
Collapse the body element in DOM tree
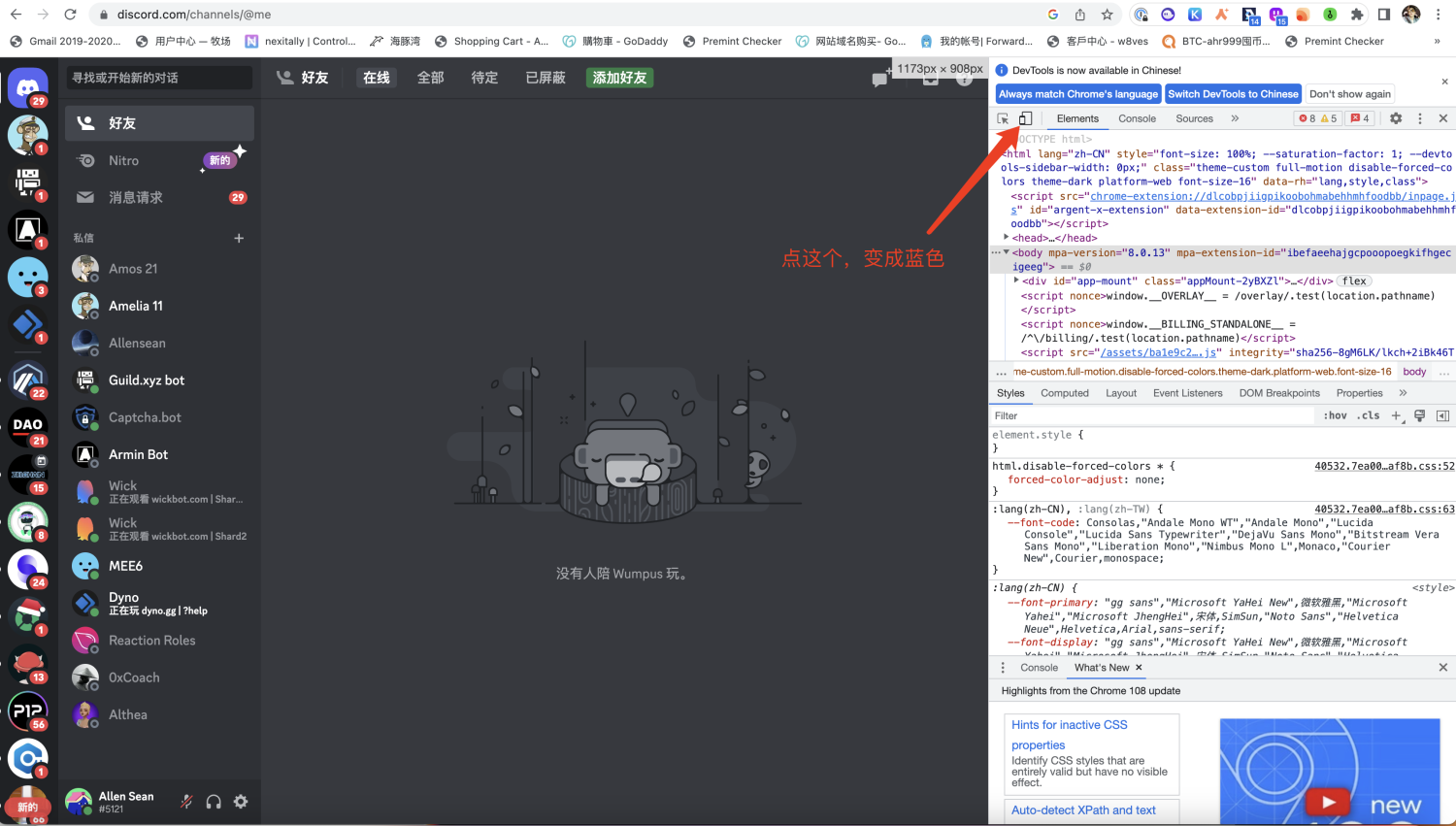[x=1006, y=252]
